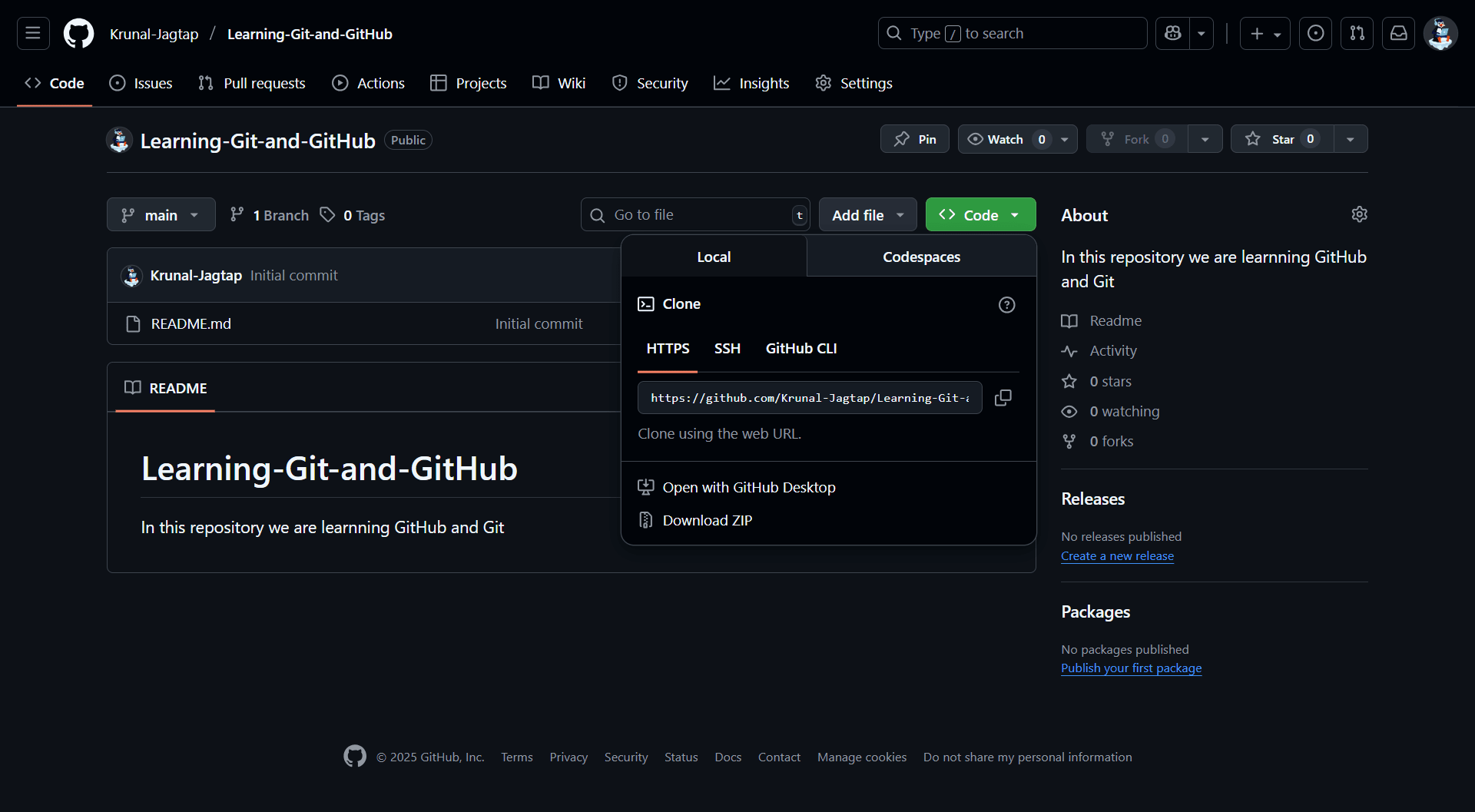The height and width of the screenshot is (812, 1475).
Task: Open the About settings gear icon
Action: pyautogui.click(x=1359, y=214)
